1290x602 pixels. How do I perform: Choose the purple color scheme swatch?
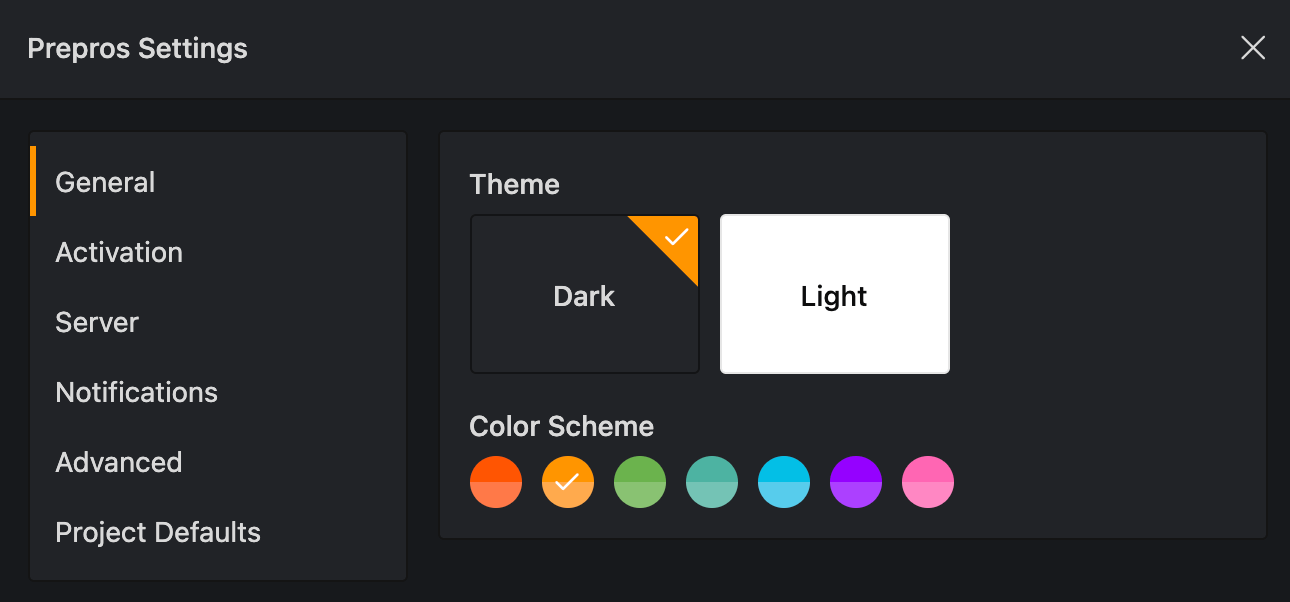point(856,482)
